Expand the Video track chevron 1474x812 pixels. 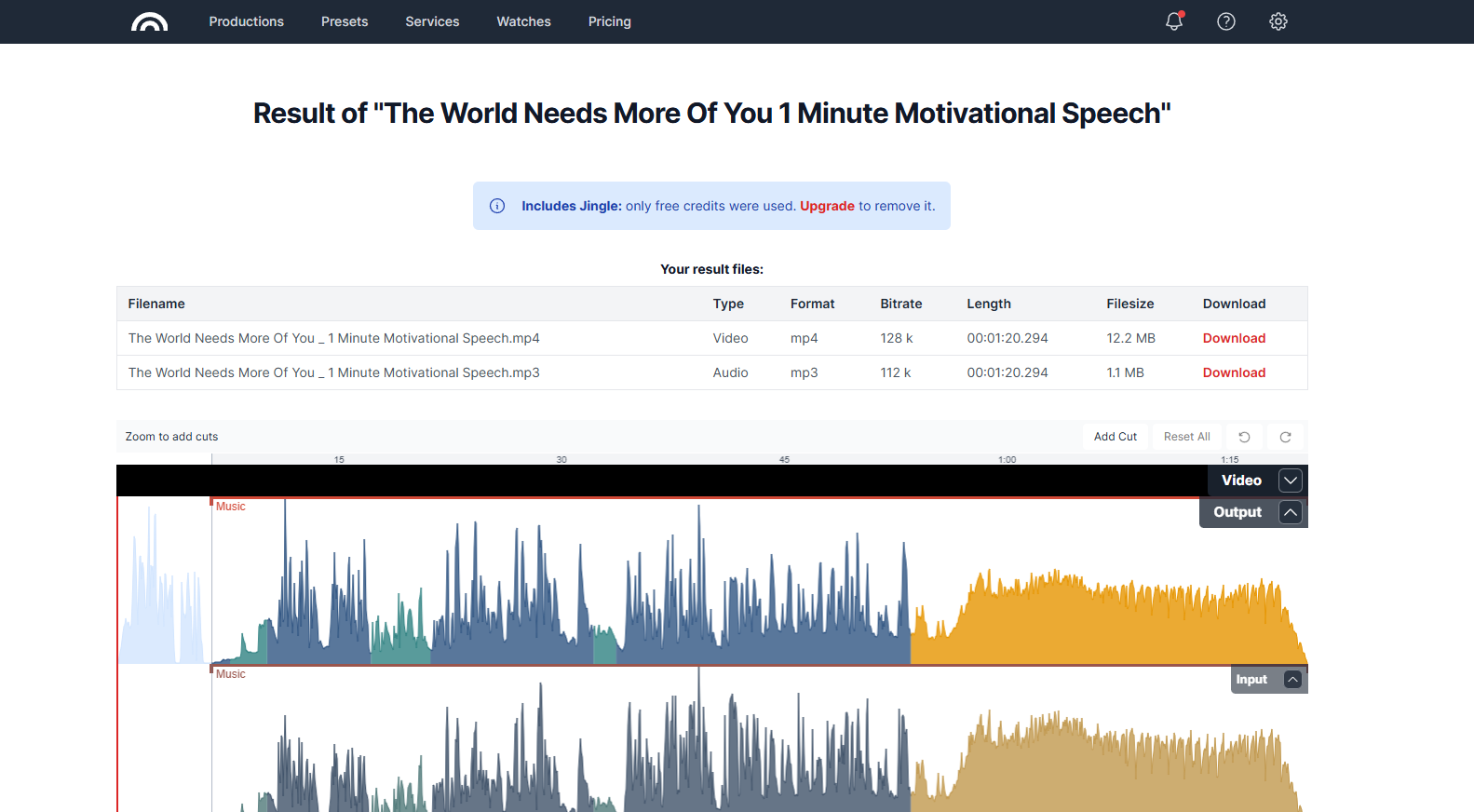[1291, 480]
